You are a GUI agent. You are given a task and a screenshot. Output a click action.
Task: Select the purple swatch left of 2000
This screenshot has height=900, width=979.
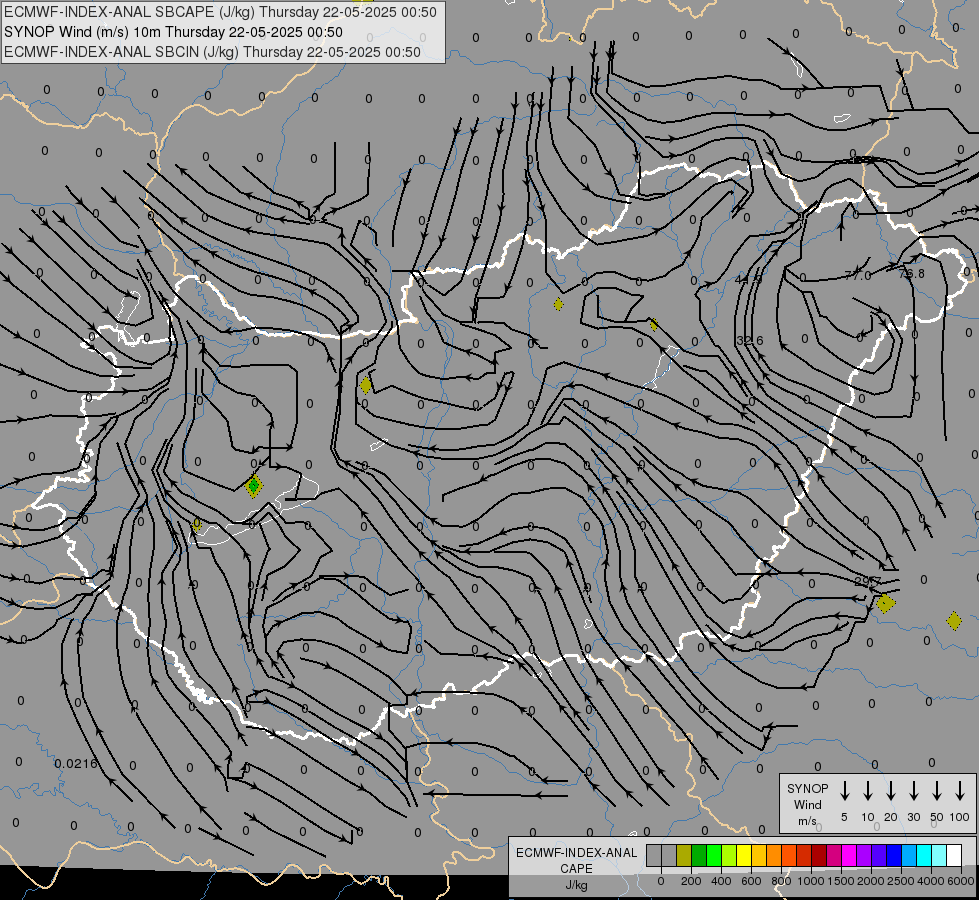click(x=865, y=856)
